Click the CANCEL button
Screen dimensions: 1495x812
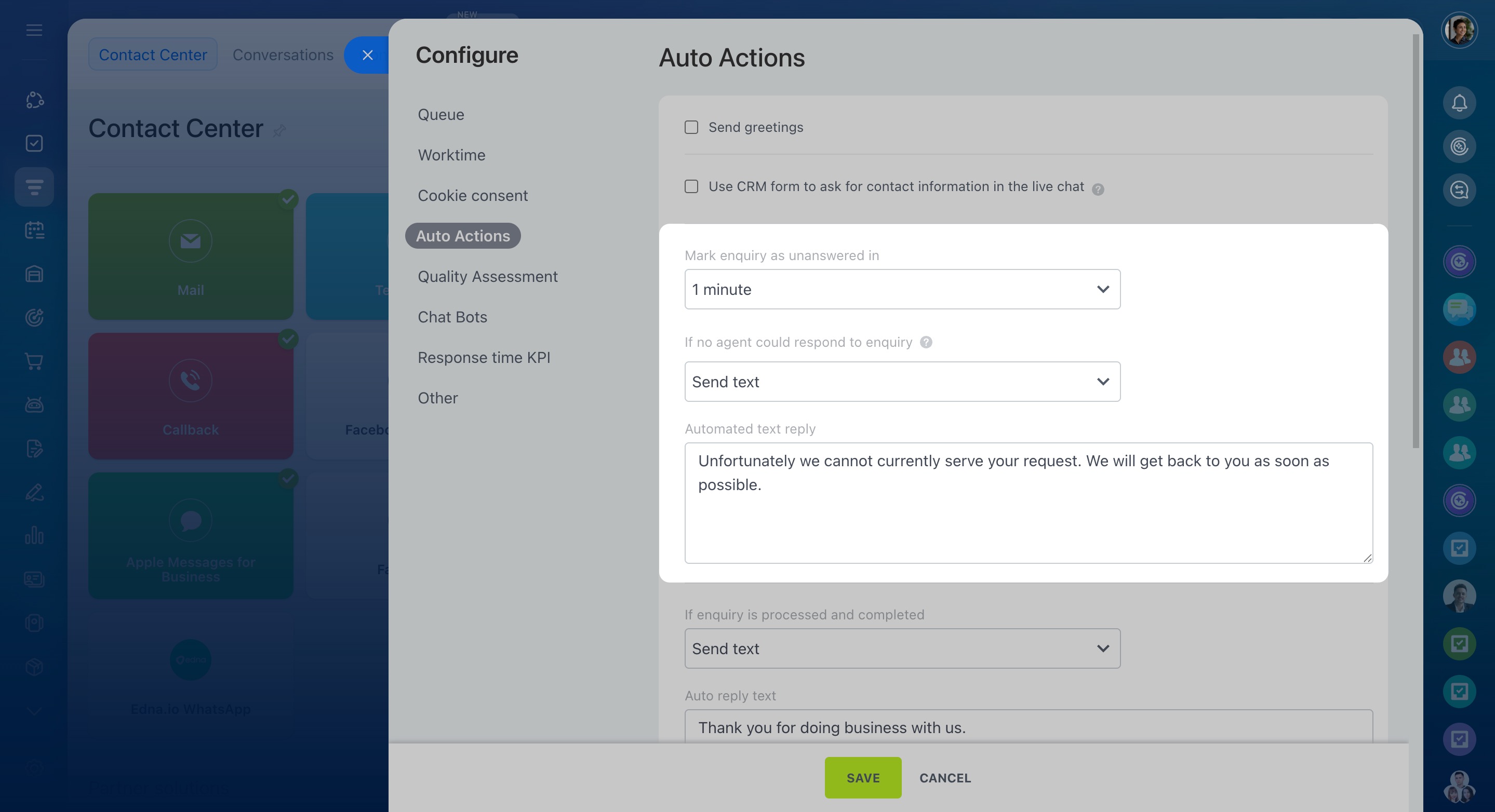click(945, 778)
